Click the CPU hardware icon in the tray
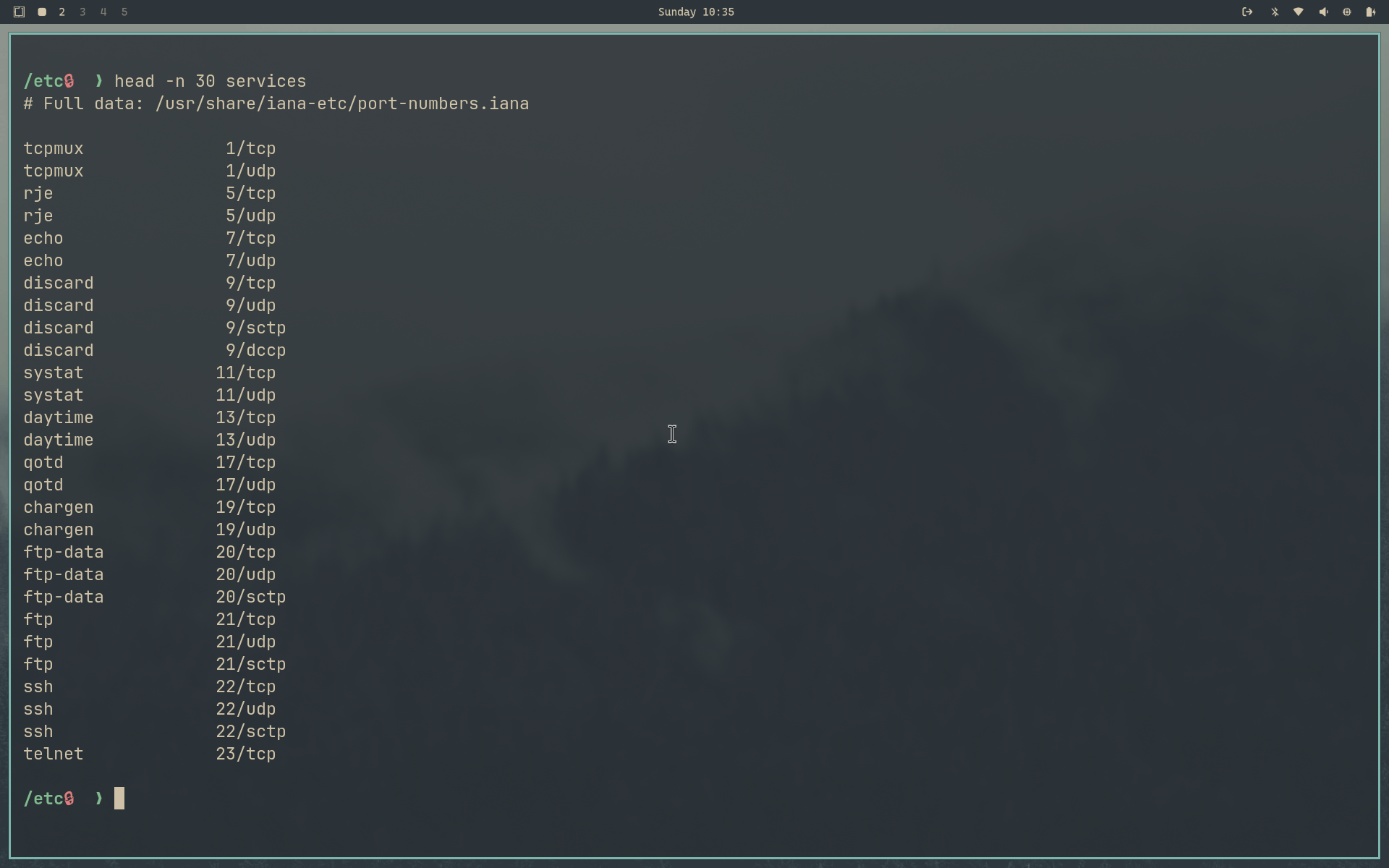This screenshot has height=868, width=1389. pyautogui.click(x=1346, y=12)
